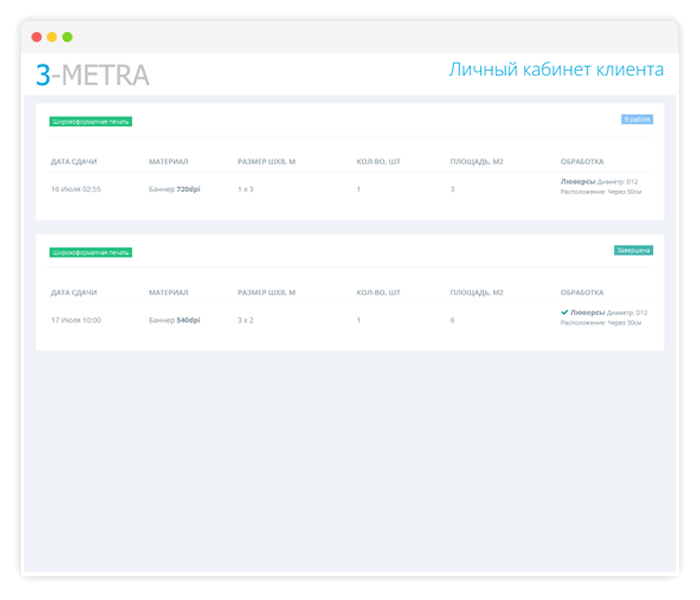Click ДАТА СДАЧИ header in the 16 Июля order
700x600 pixels.
pyautogui.click(x=74, y=162)
